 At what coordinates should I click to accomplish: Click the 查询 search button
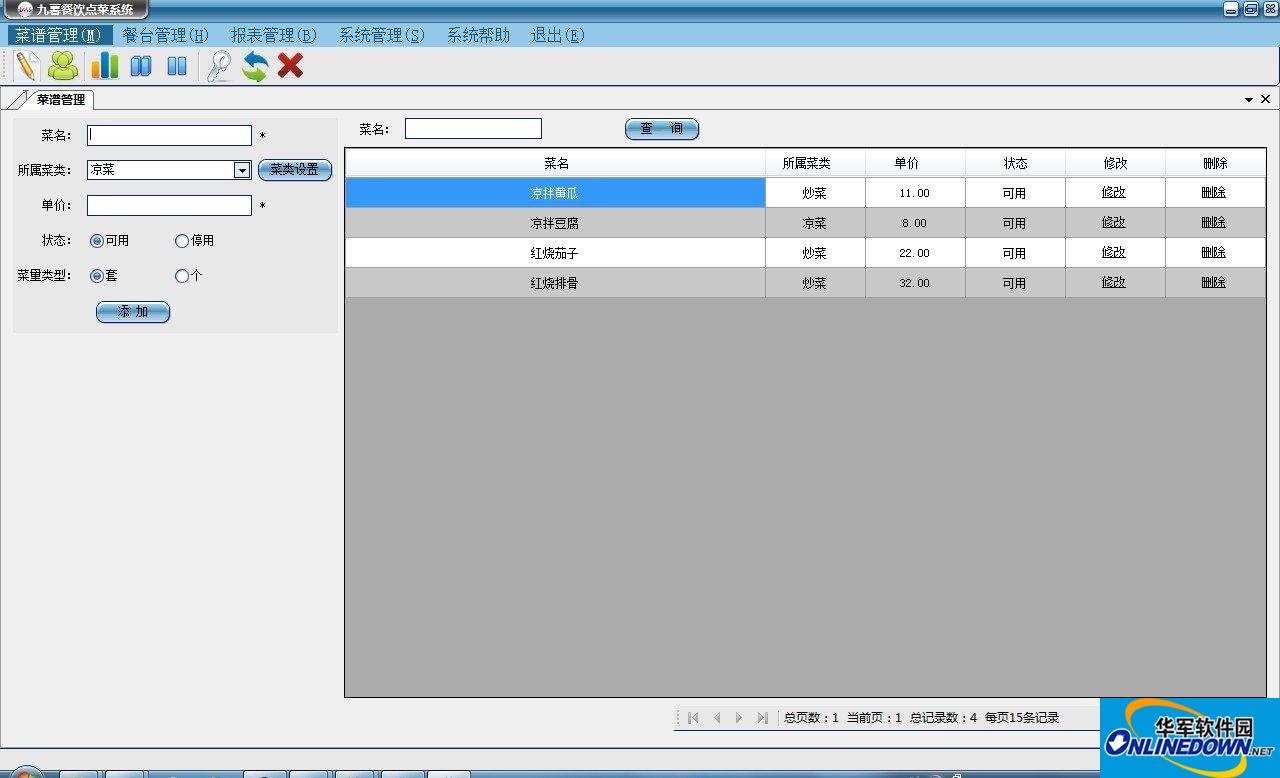(661, 129)
